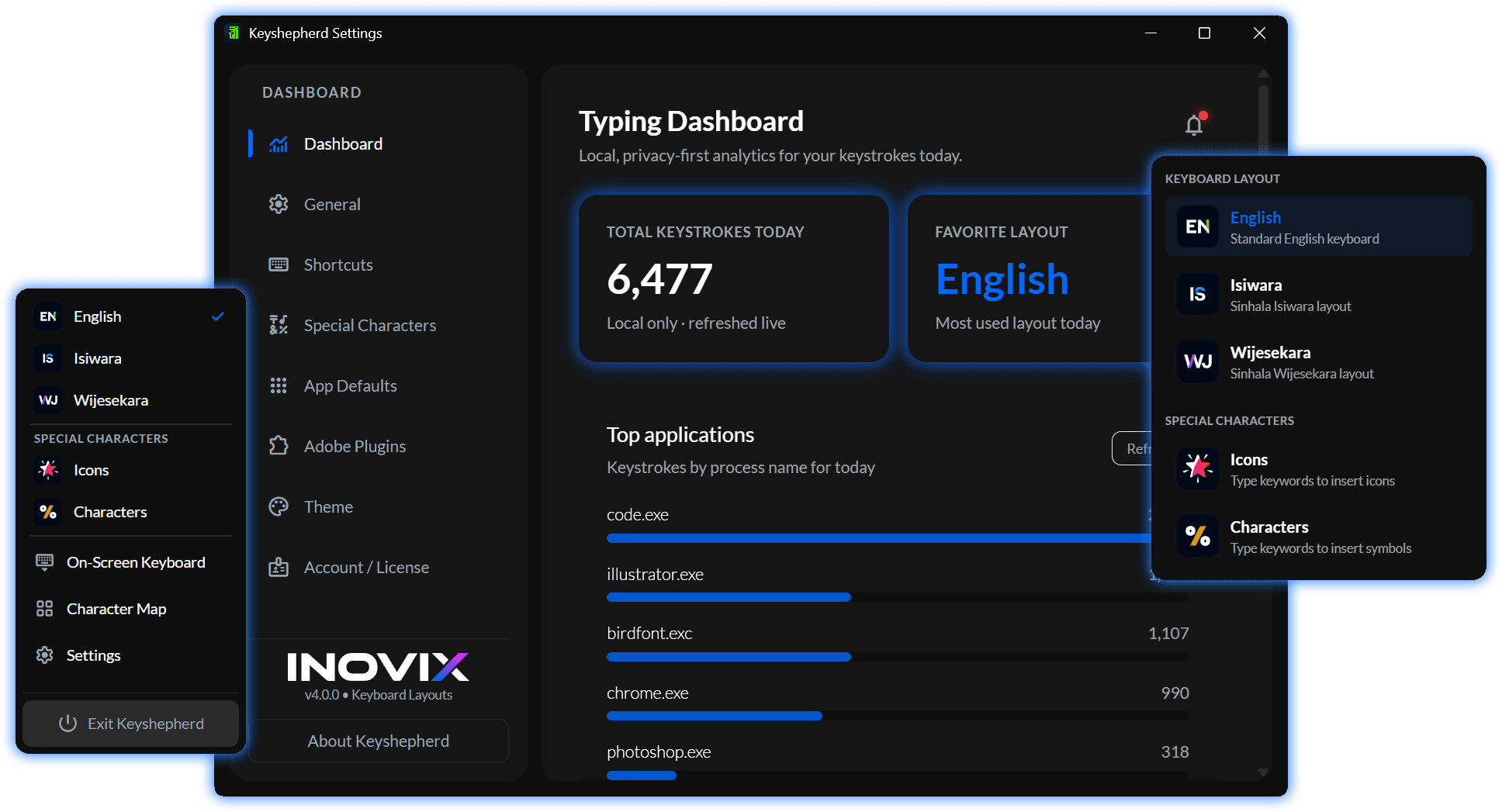Viewport: 1502px width, 812px height.
Task: Open Settings from tray menu
Action: coord(130,655)
